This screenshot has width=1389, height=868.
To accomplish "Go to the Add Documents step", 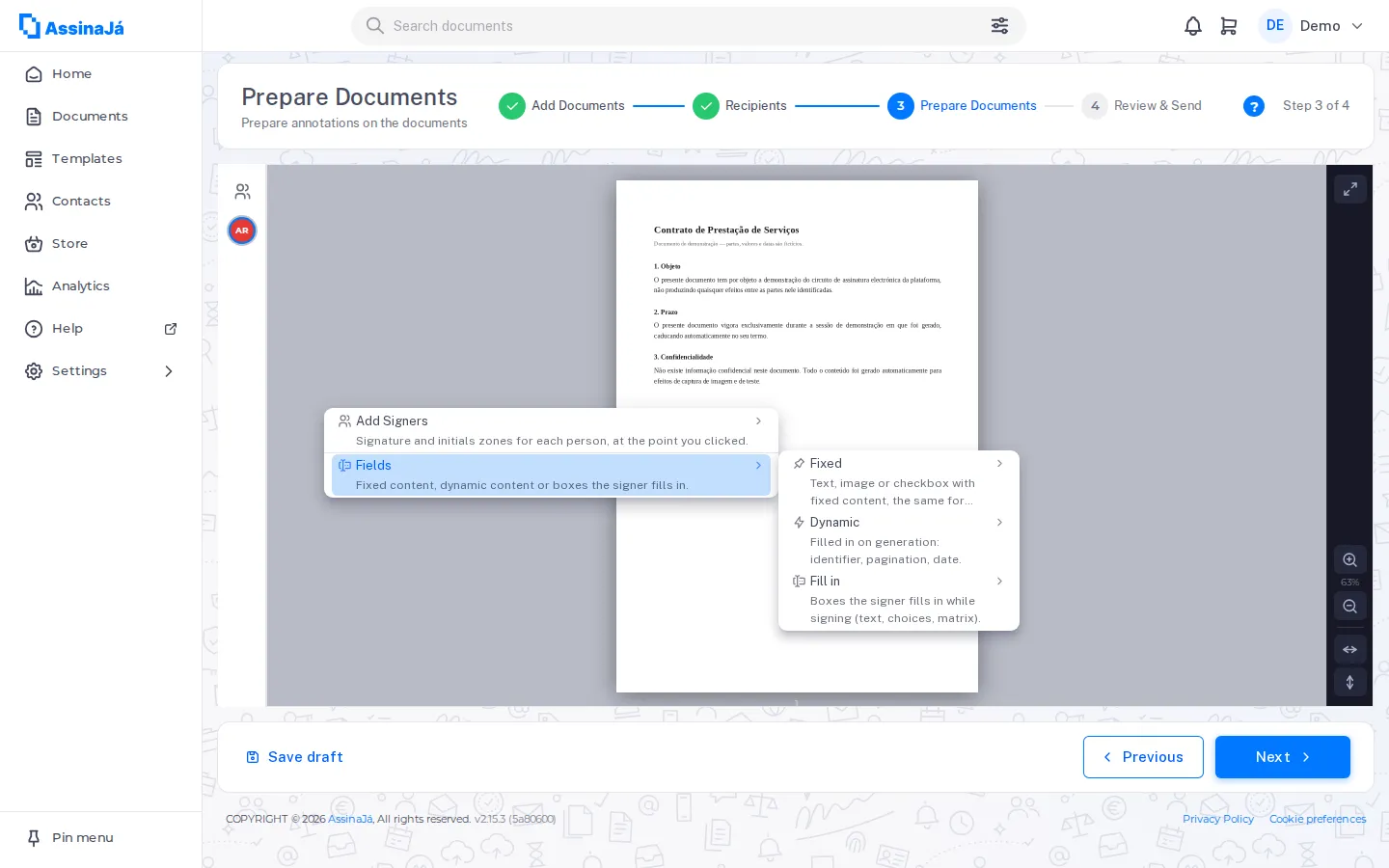I will [x=561, y=106].
